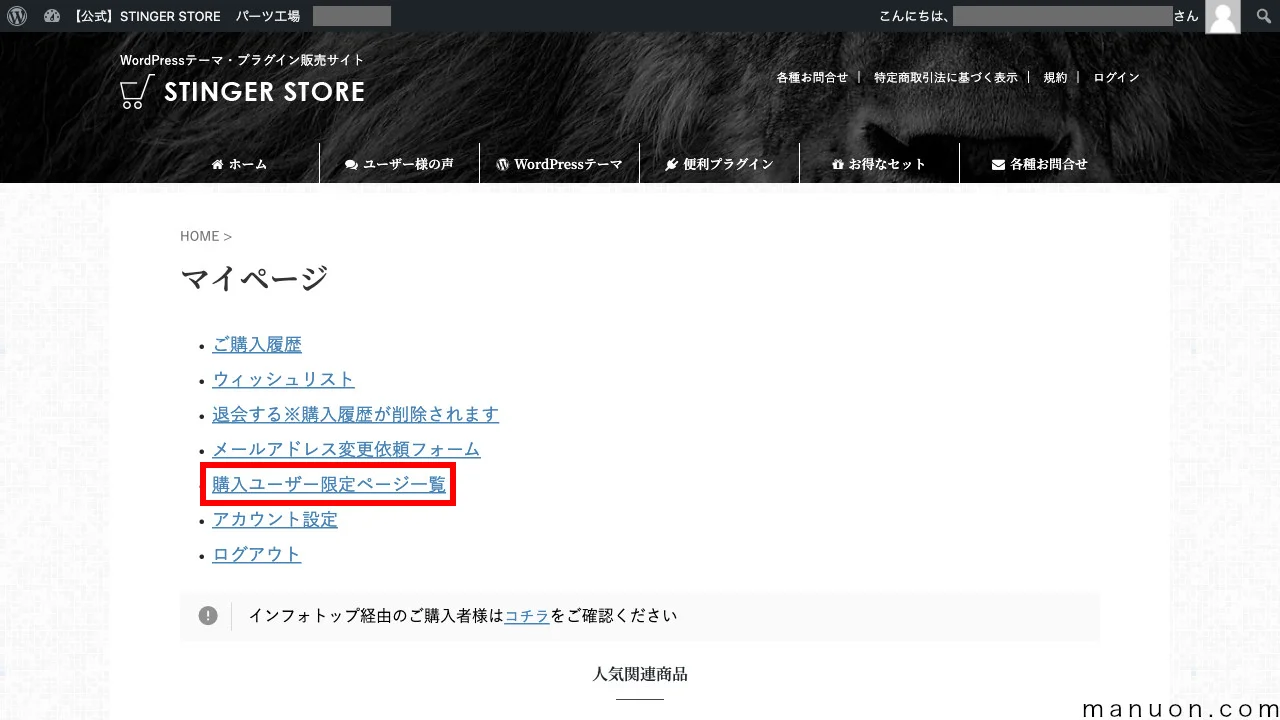1280x720 pixels.
Task: Switch to the お得なセット section
Action: pos(887,163)
